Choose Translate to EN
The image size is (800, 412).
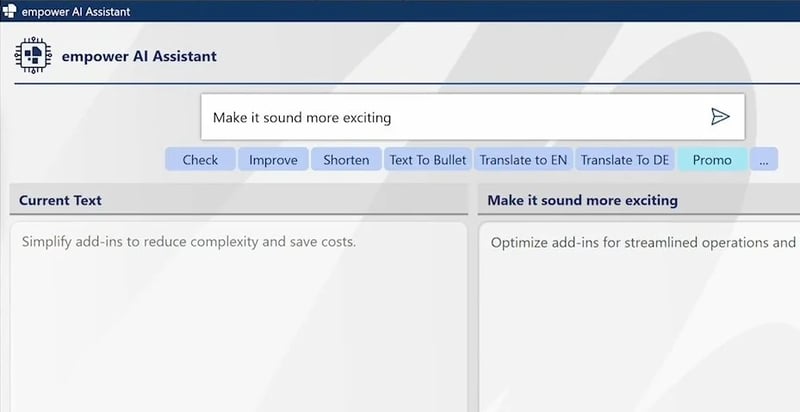click(x=523, y=160)
